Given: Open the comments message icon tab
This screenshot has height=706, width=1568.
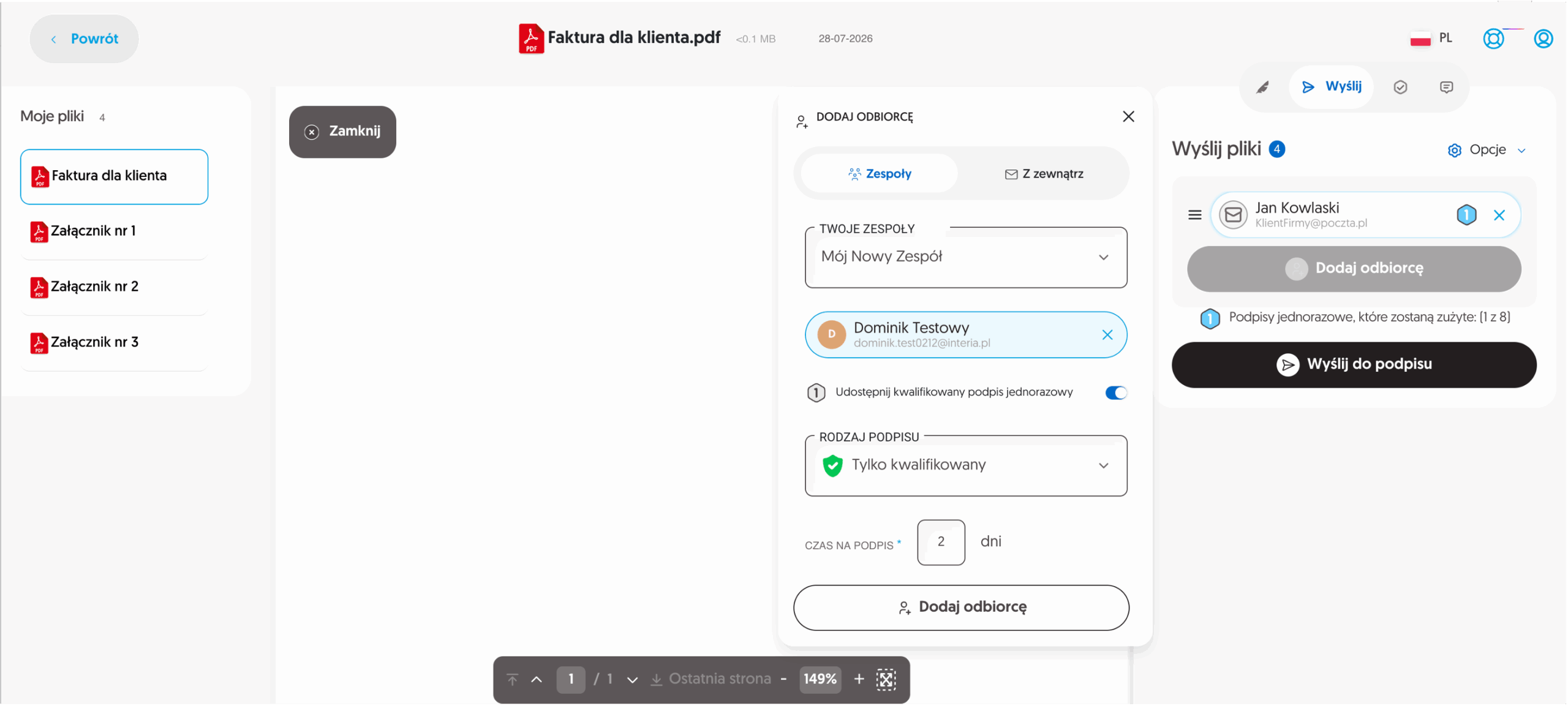Looking at the screenshot, I should pyautogui.click(x=1446, y=88).
